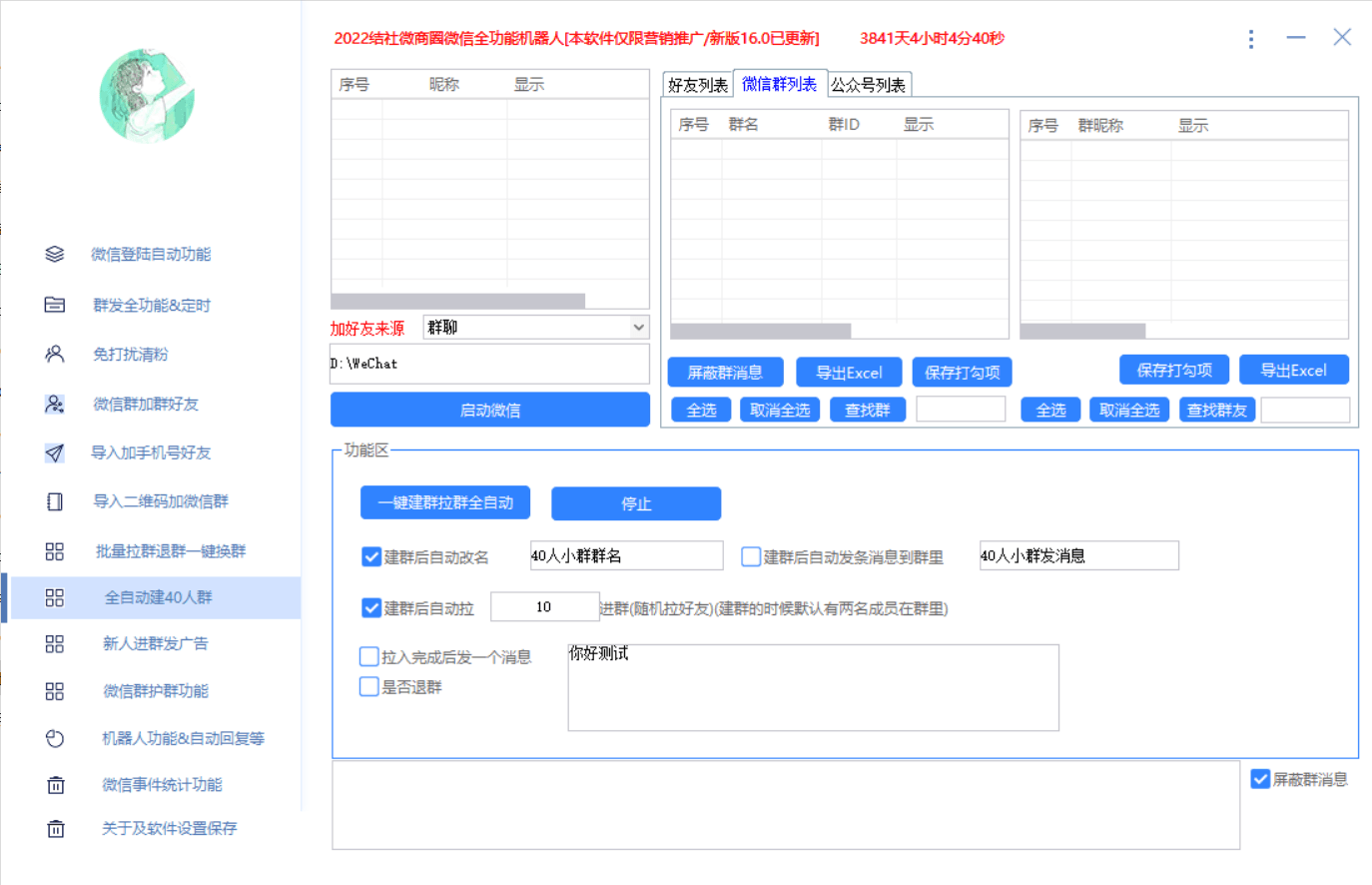1372x885 pixels.
Task: Switch to the 好友列表 tab
Action: (697, 85)
